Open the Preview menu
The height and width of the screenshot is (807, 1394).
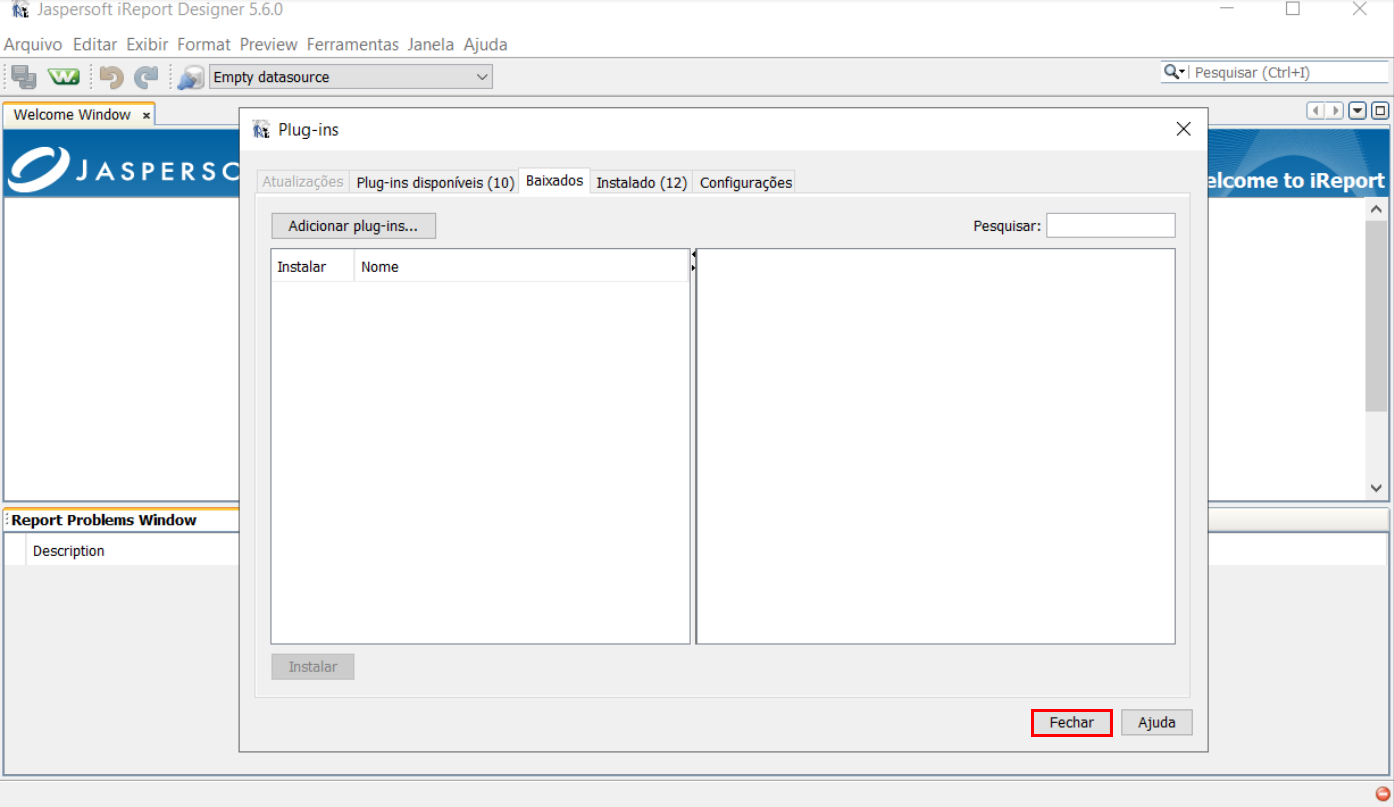tap(269, 44)
